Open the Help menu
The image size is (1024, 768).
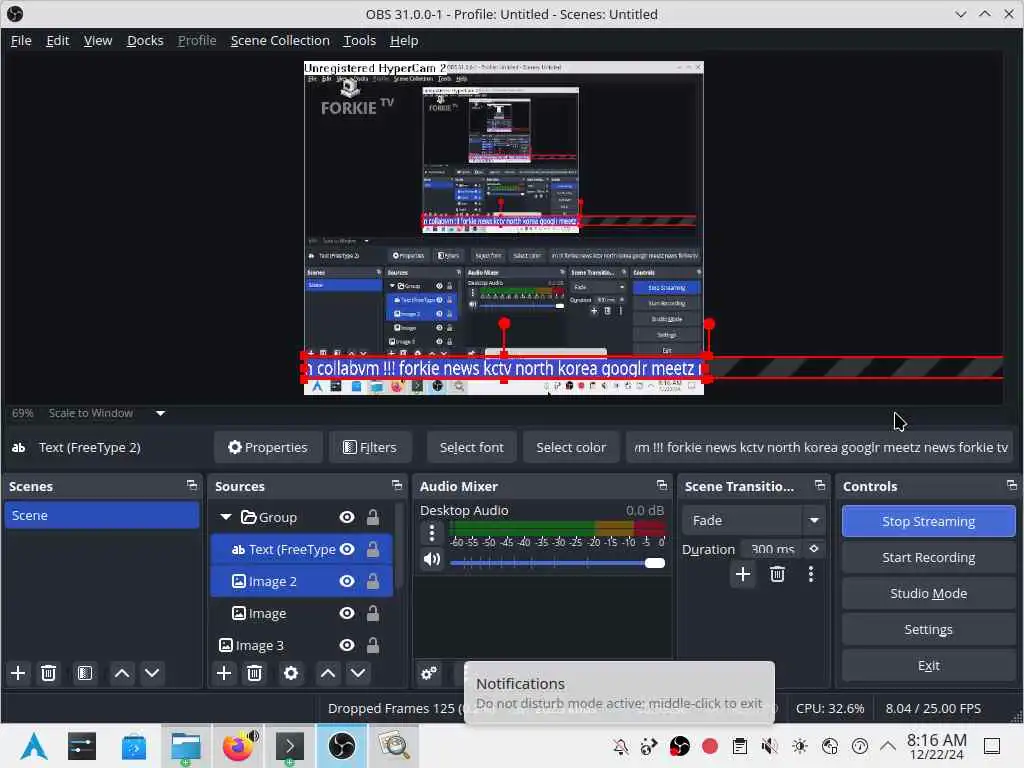pyautogui.click(x=404, y=40)
